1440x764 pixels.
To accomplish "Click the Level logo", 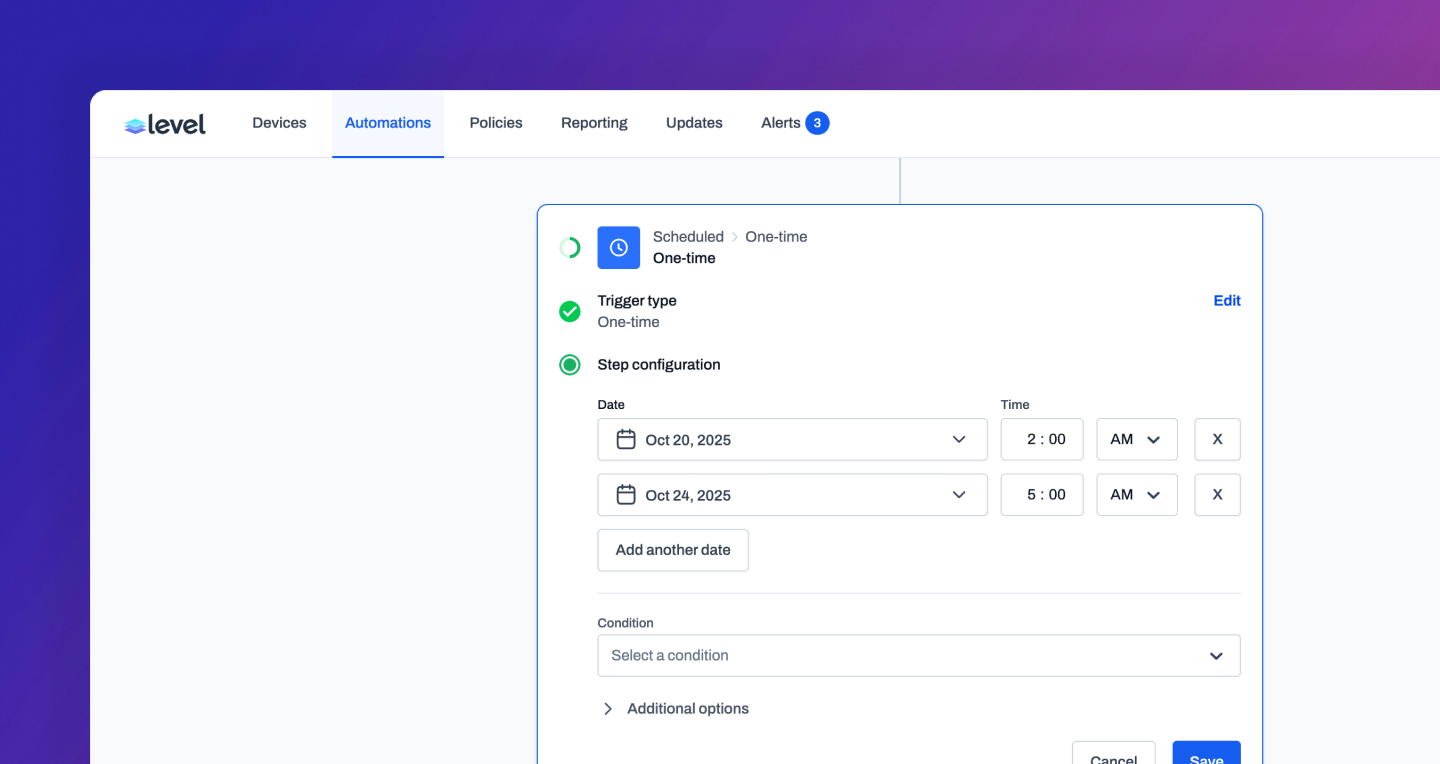I will (x=165, y=124).
